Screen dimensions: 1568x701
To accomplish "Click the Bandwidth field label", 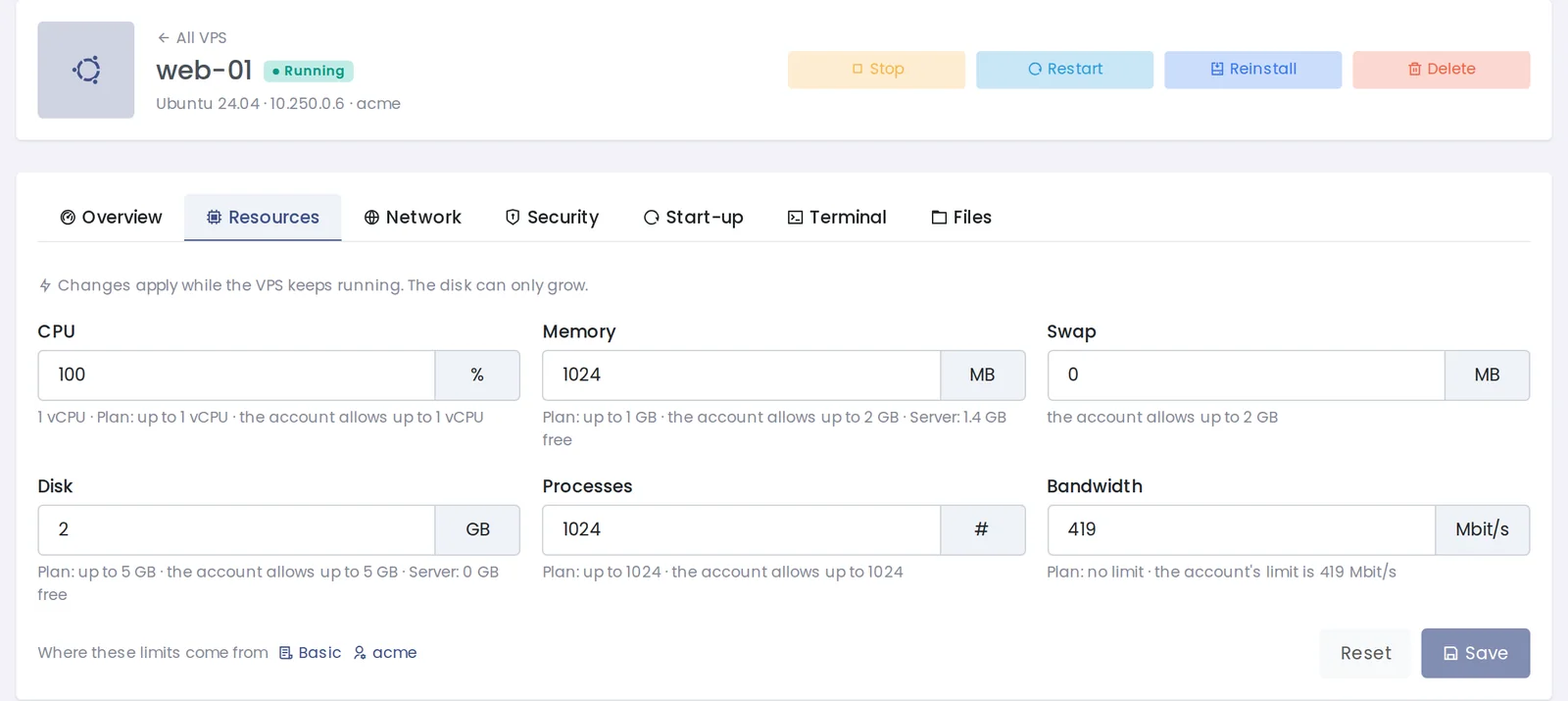I will pos(1095,486).
